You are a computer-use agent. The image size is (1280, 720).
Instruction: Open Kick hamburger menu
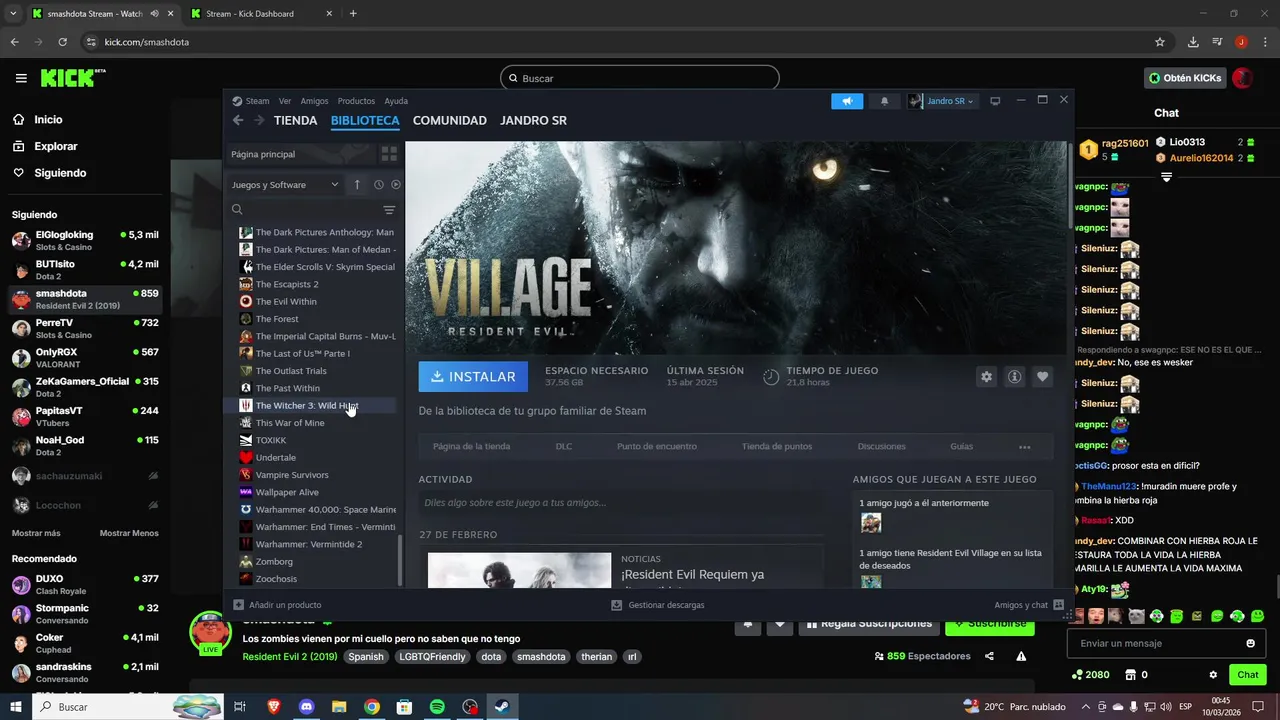pos(21,78)
